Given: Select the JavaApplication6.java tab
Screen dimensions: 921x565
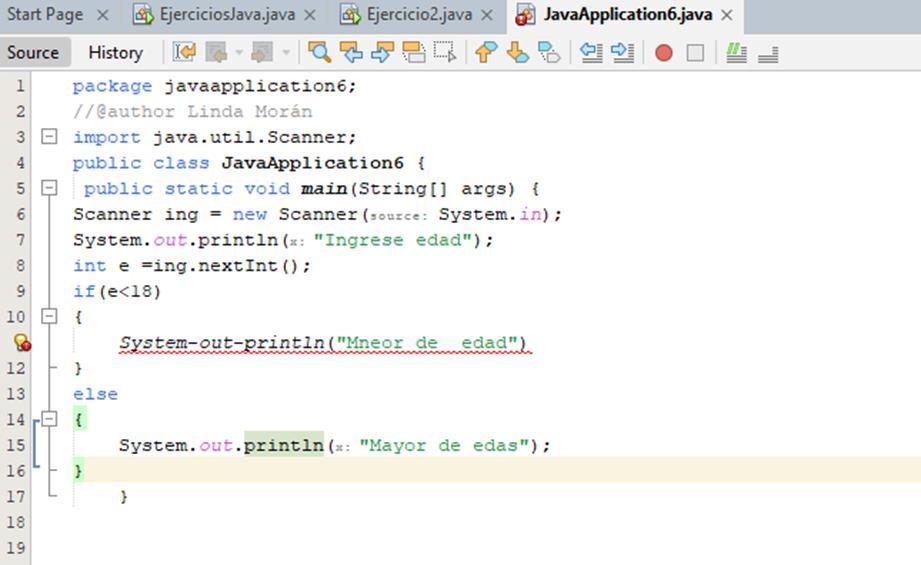Looking at the screenshot, I should tap(628, 14).
